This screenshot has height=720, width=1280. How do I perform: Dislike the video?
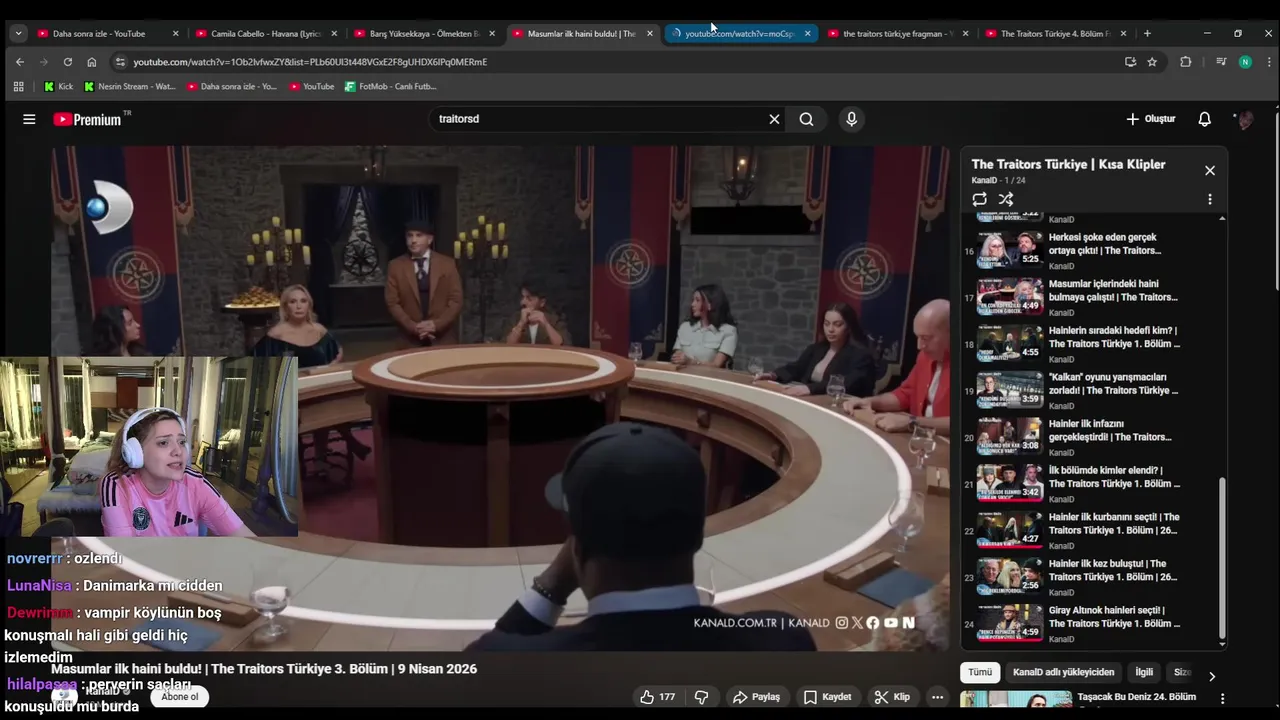coord(701,697)
